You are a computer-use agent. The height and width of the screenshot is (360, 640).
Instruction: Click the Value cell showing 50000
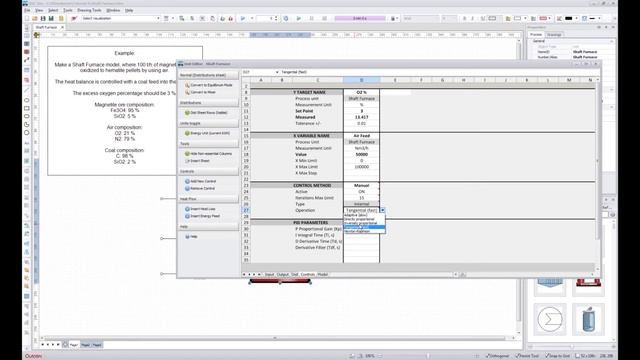361,154
